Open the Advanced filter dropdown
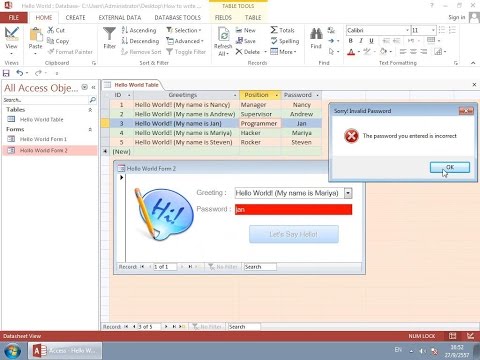 (x=185, y=41)
